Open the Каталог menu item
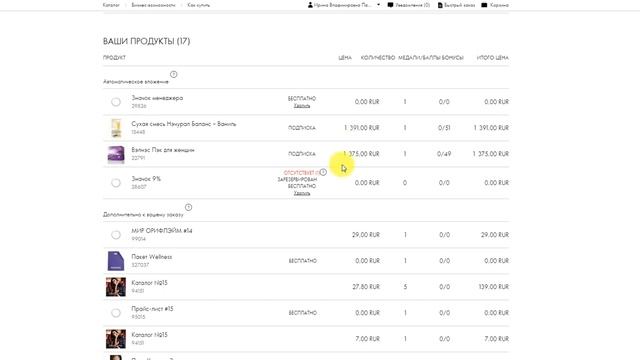This screenshot has width=640, height=360. (x=111, y=5)
